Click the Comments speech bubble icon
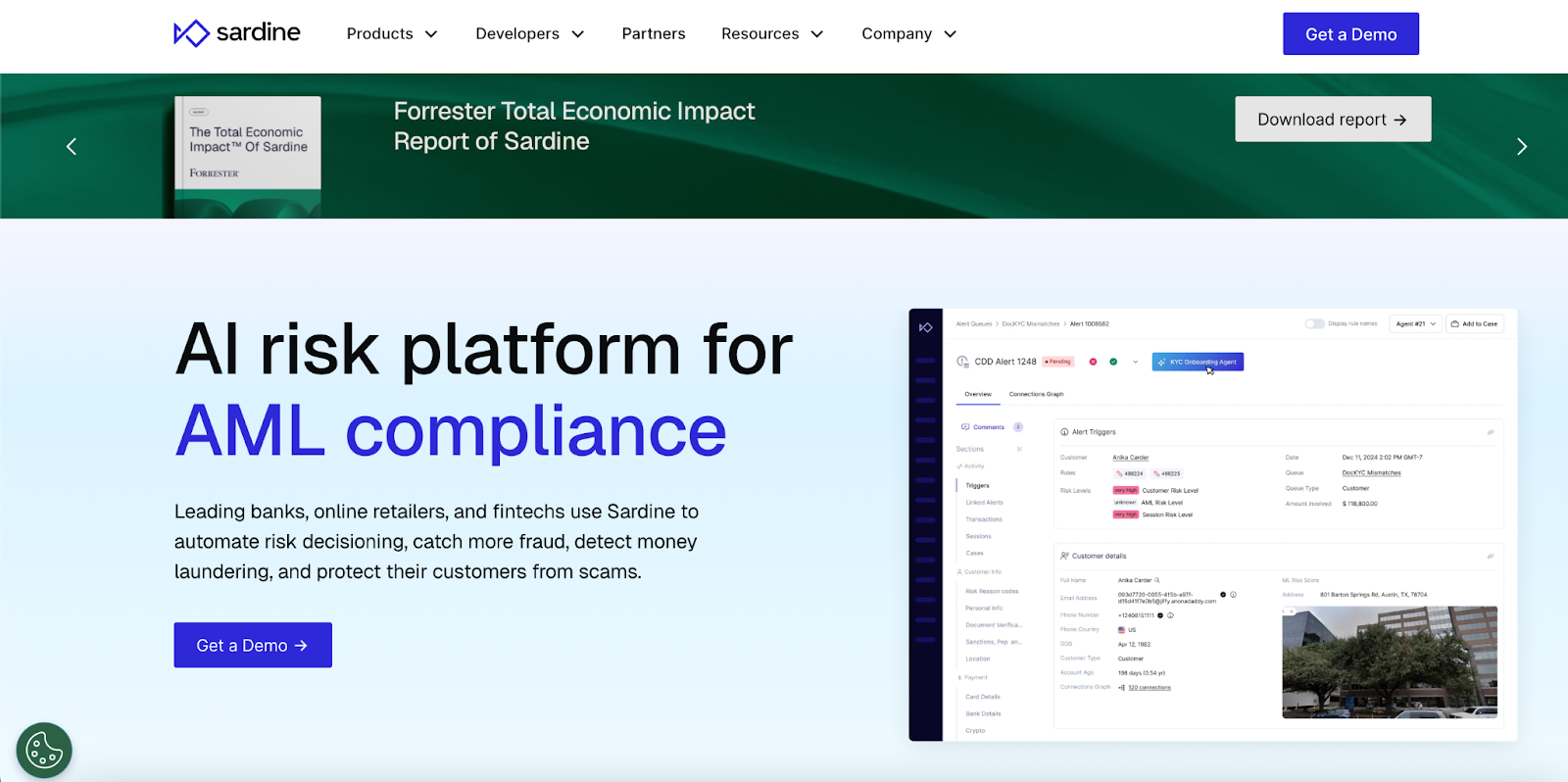Viewport: 1568px width, 782px height. [x=965, y=427]
